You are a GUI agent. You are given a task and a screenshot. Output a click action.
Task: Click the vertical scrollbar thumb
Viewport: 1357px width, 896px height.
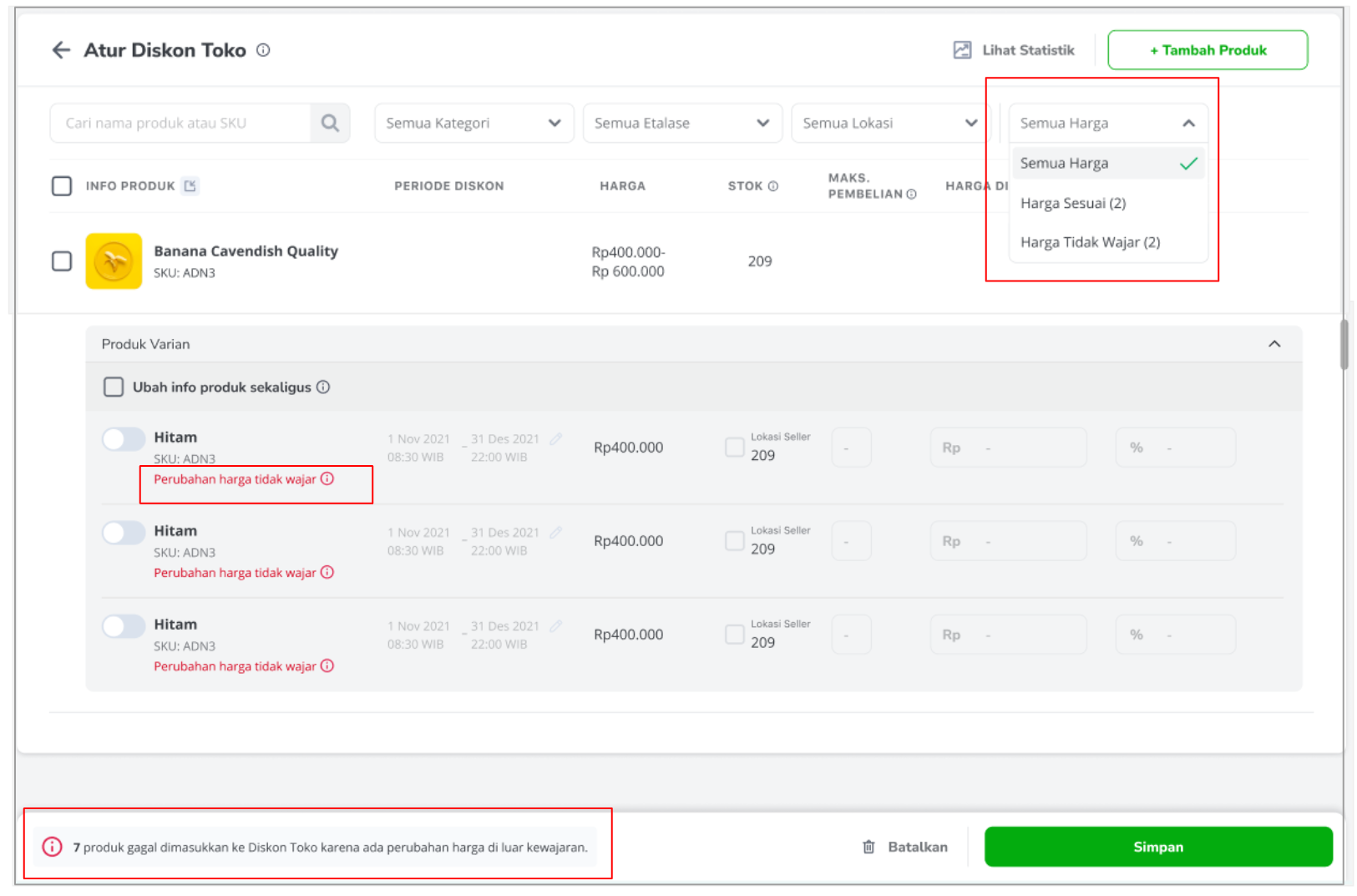tap(1344, 344)
